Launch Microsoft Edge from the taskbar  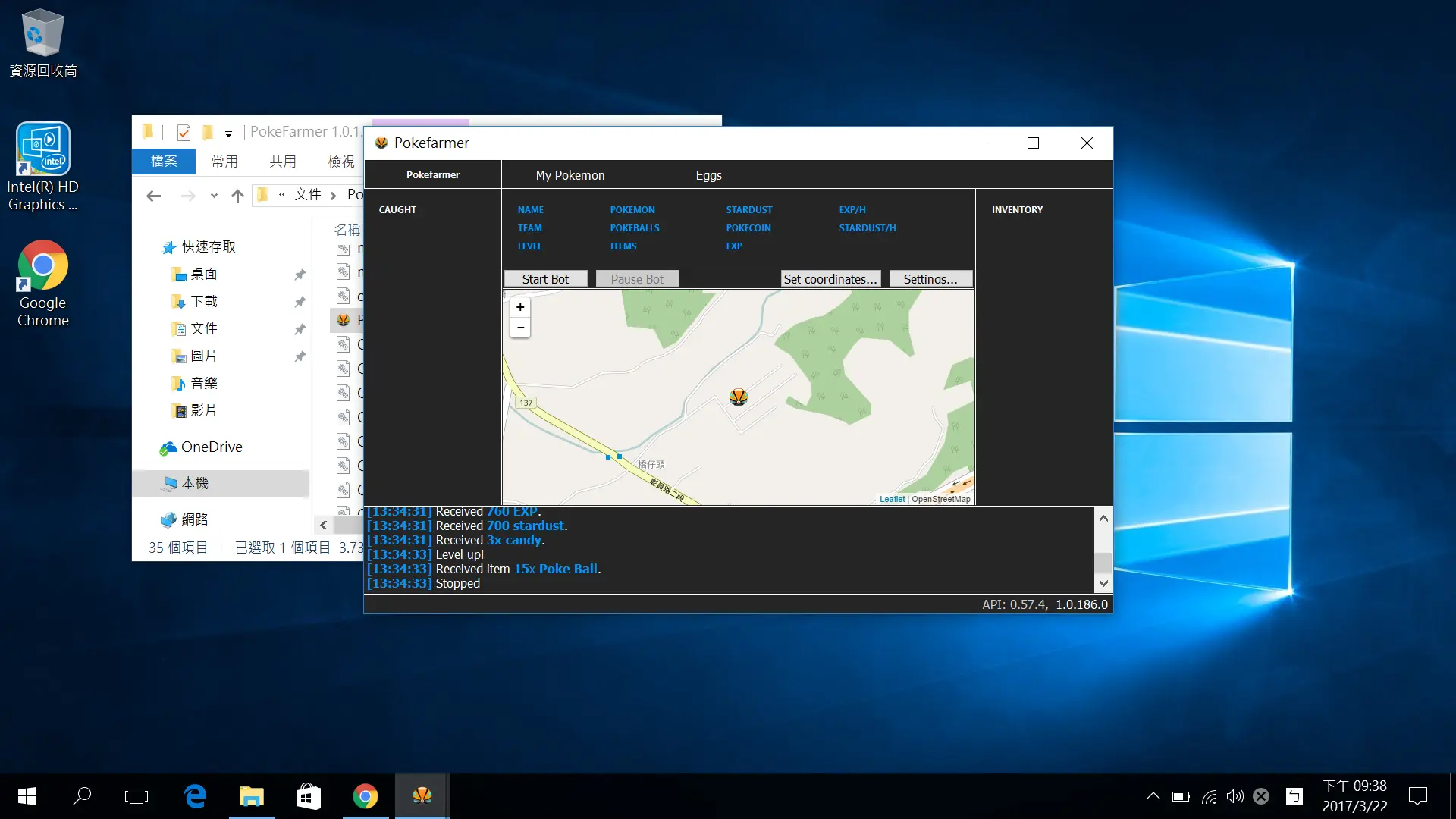pos(195,796)
